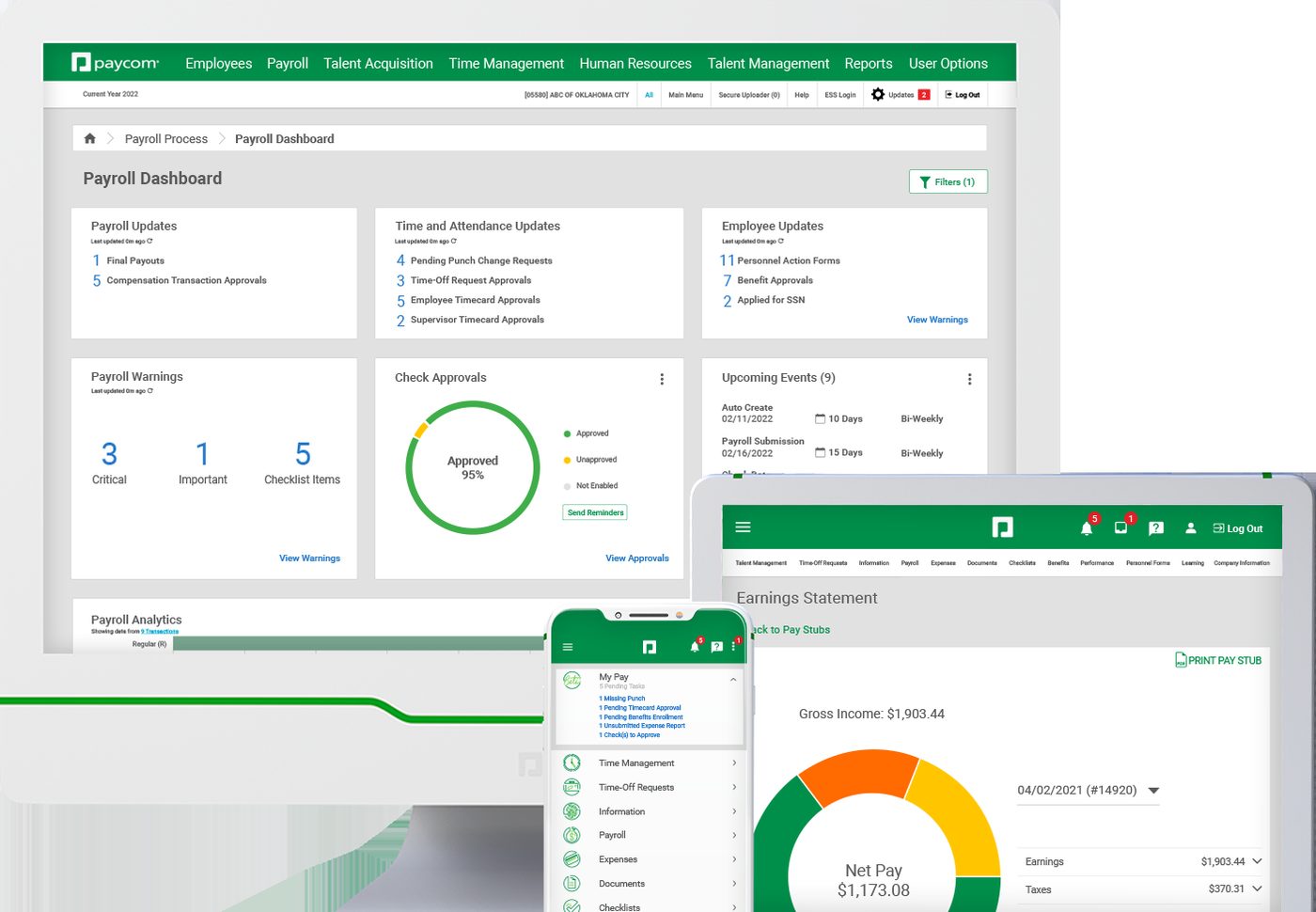The width and height of the screenshot is (1316, 912).
Task: Expand Information chevron on the phone
Action: tap(734, 810)
